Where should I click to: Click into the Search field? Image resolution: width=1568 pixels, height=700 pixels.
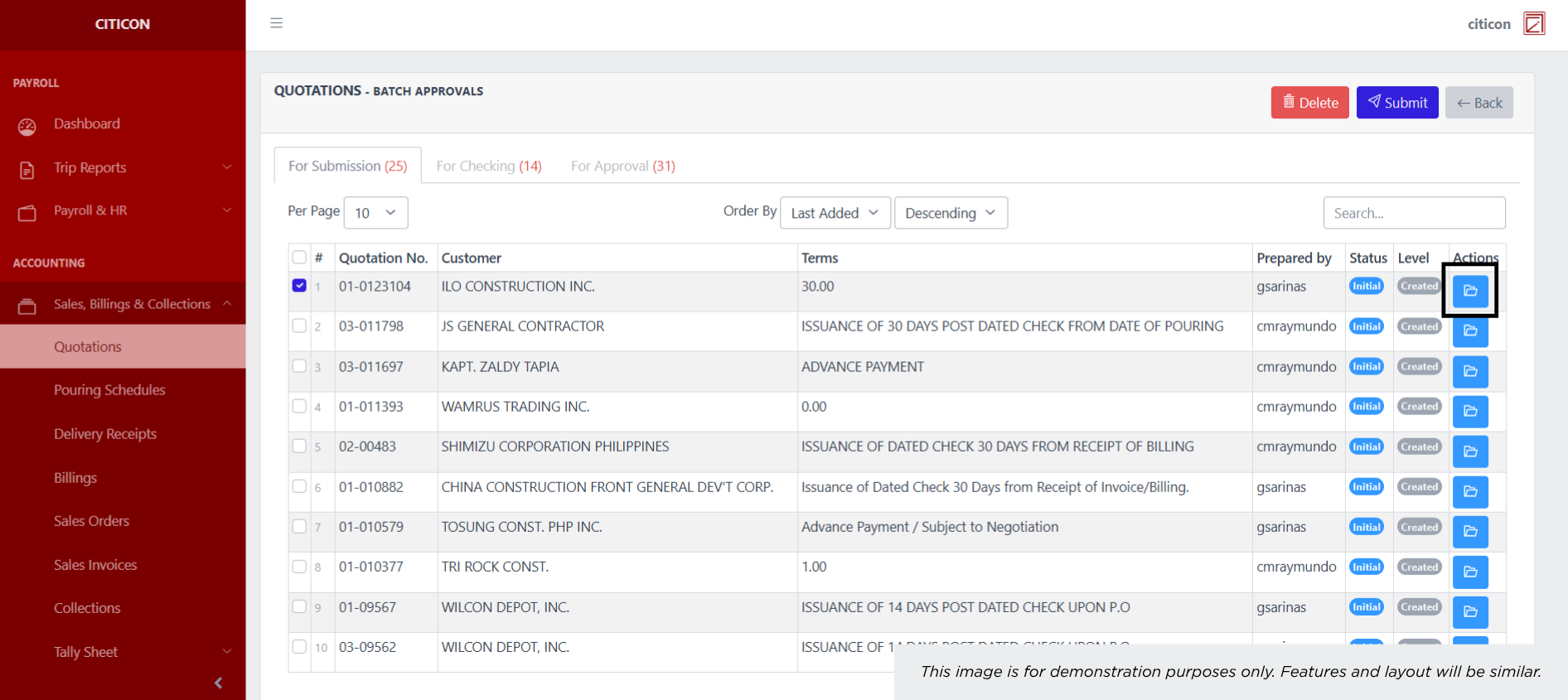point(1413,213)
